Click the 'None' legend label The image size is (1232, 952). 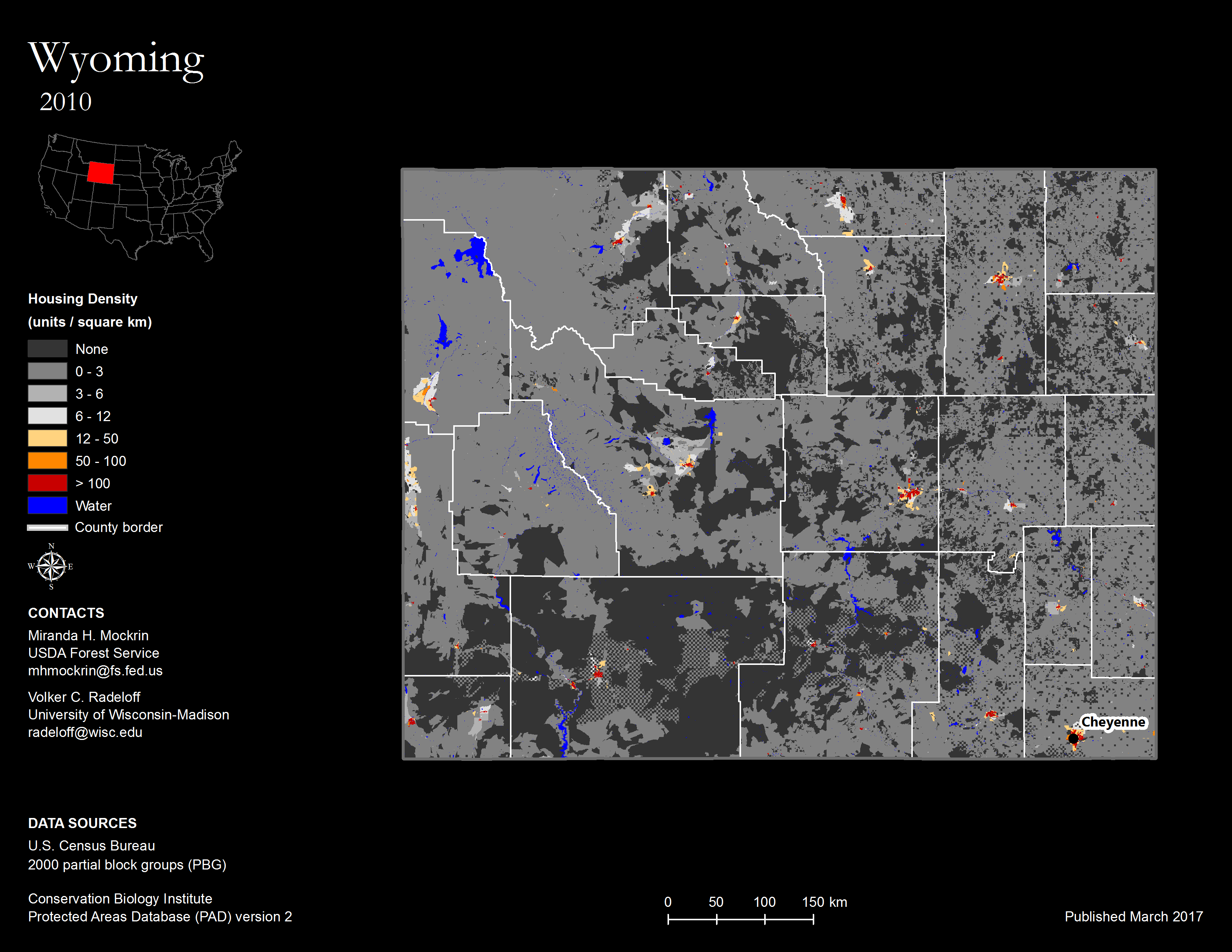tap(92, 349)
